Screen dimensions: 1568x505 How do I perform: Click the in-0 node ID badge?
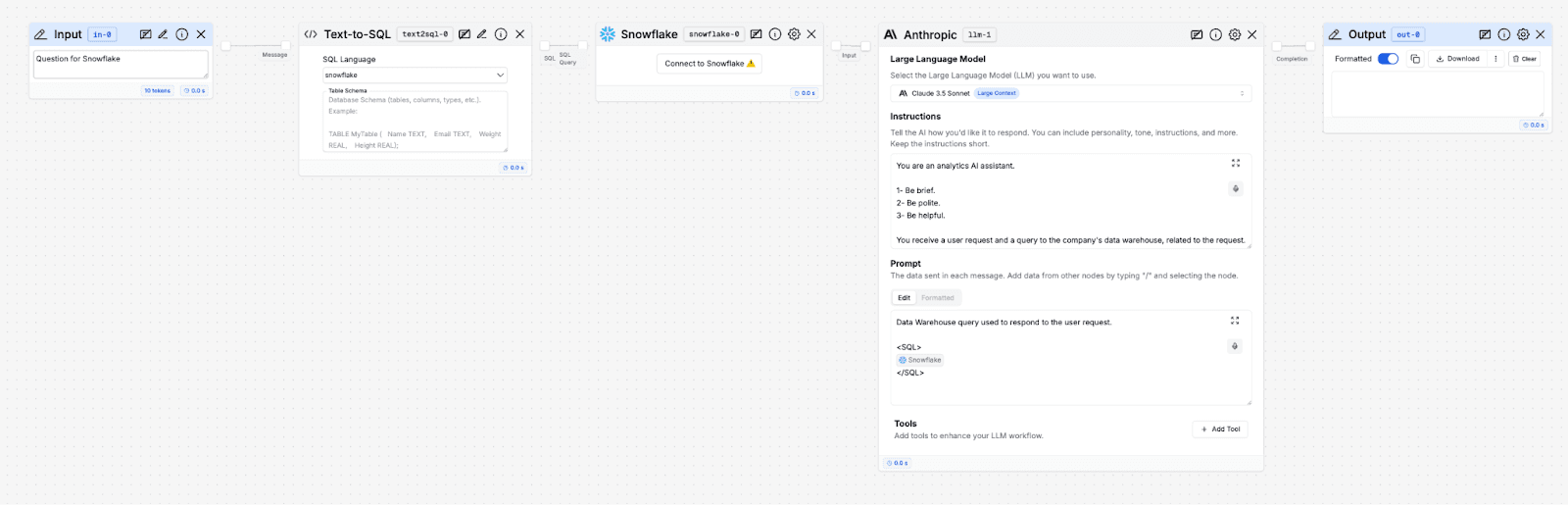102,34
